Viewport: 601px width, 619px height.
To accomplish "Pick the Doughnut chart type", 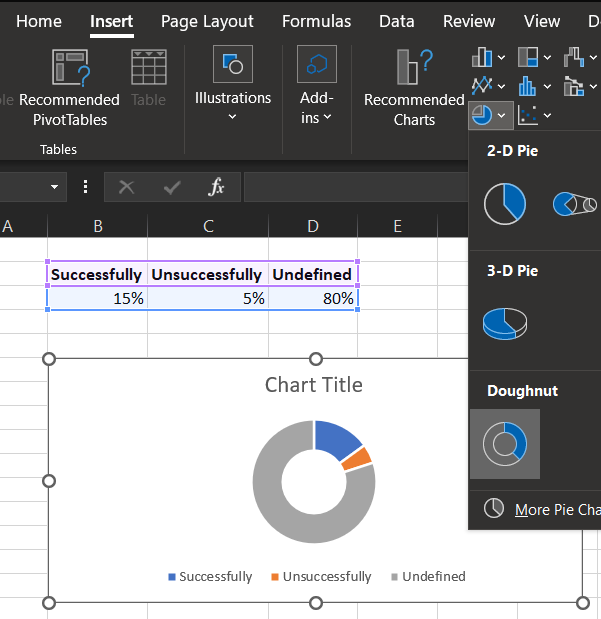I will [505, 443].
